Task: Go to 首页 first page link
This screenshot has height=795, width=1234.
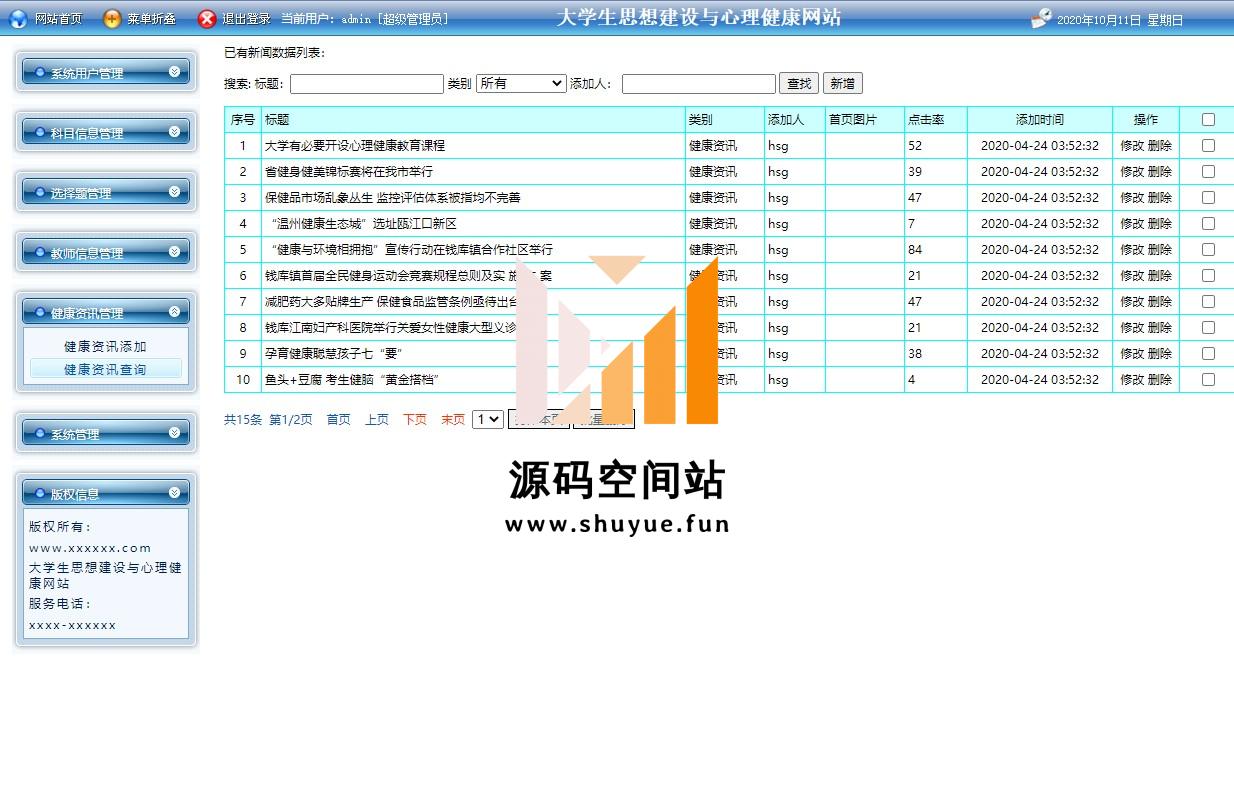Action: coord(339,420)
